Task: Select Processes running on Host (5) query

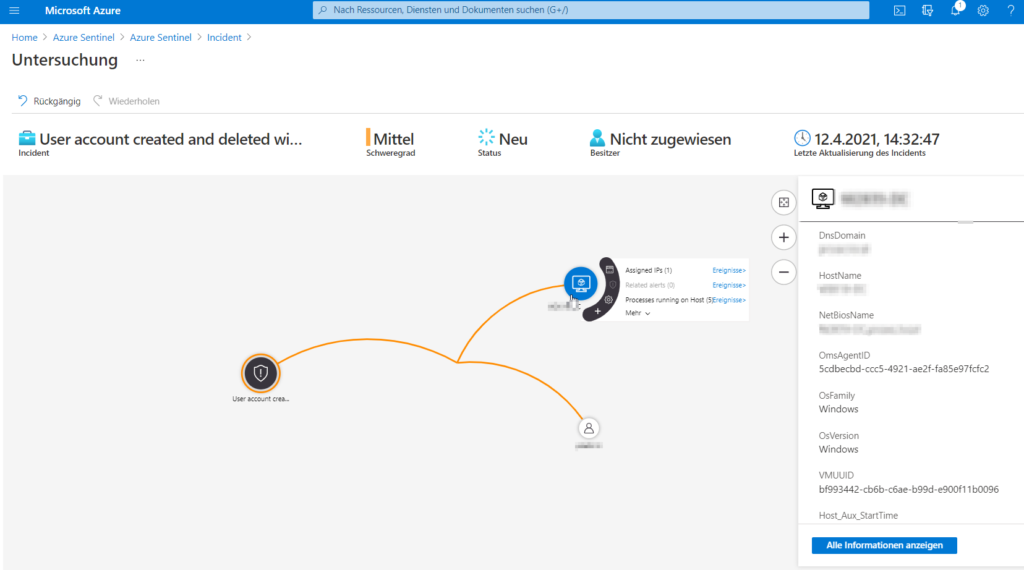Action: 668,300
